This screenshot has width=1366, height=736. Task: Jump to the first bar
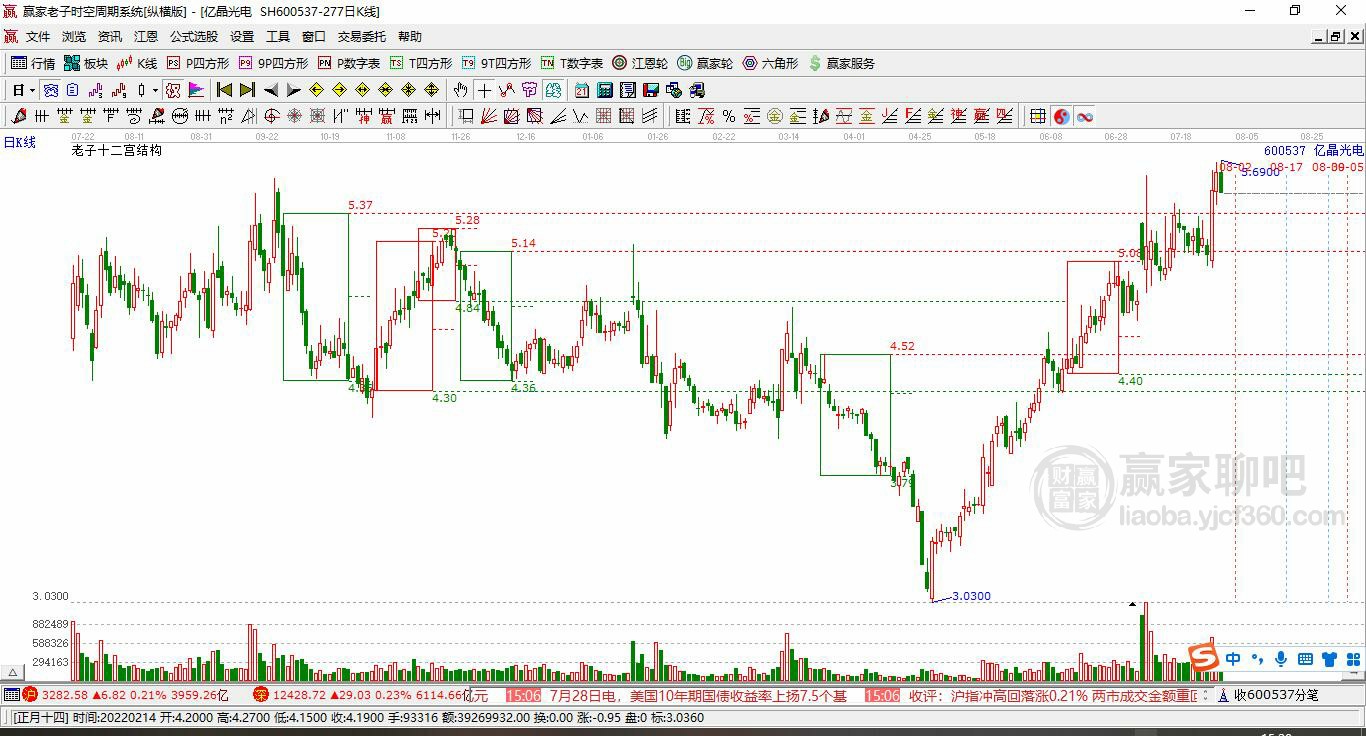(x=224, y=90)
